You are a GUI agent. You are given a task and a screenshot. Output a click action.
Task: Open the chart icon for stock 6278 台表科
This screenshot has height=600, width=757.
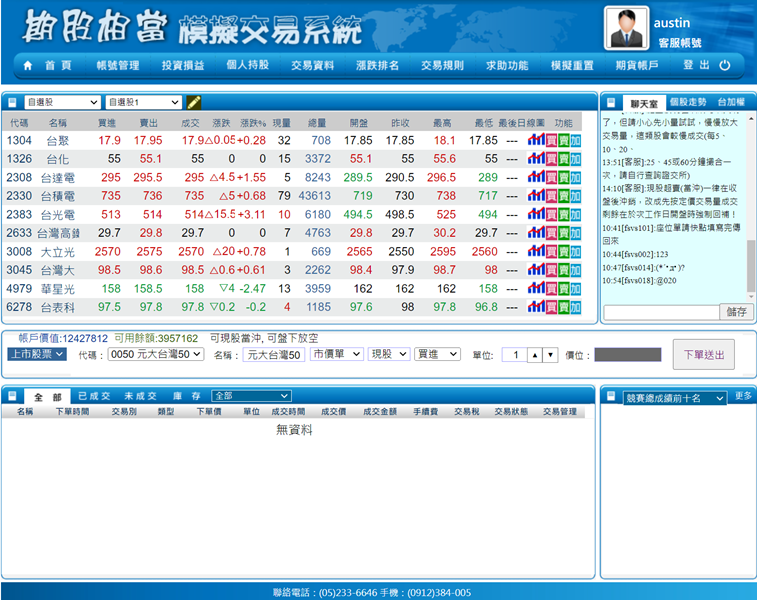(536, 307)
